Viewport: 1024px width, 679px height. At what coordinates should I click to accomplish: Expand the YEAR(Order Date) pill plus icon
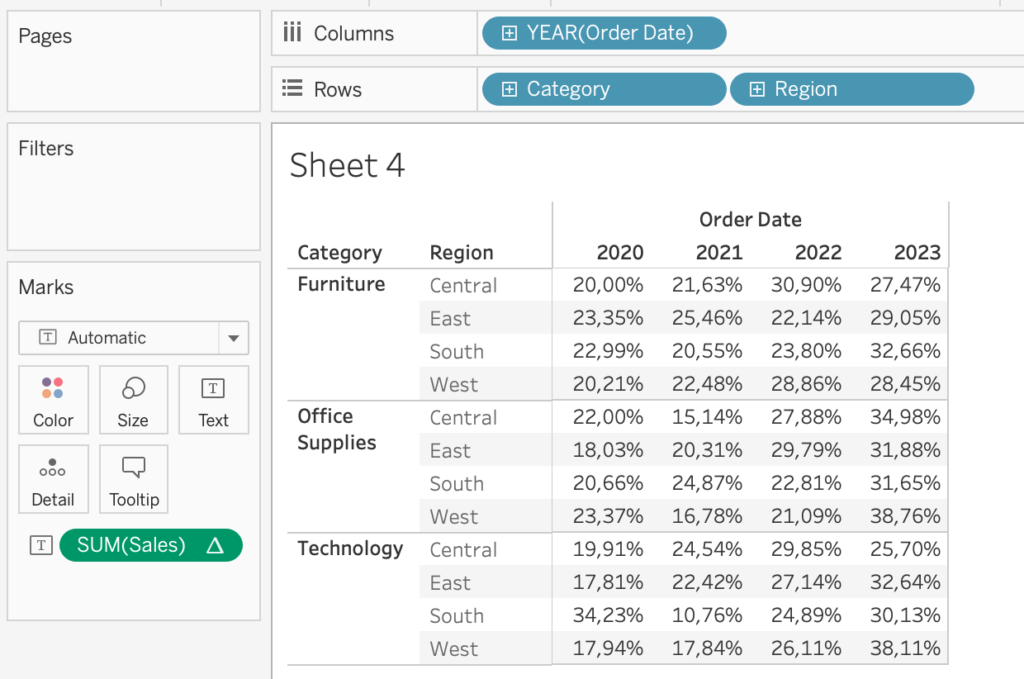pos(509,33)
